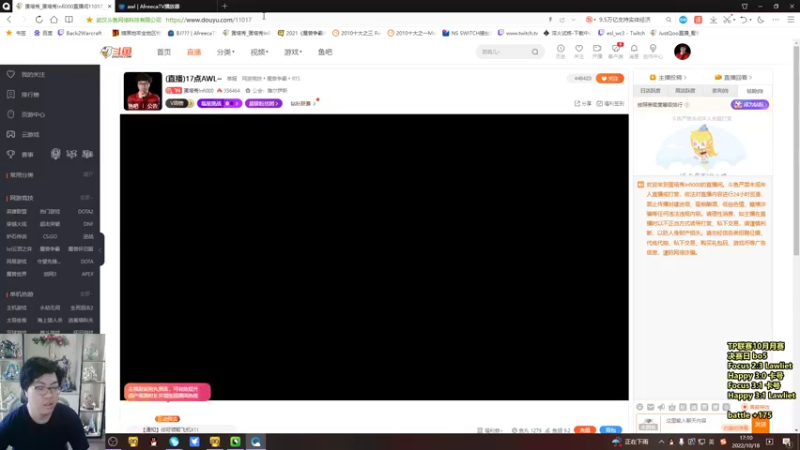Reload the page with refresh icon
The height and width of the screenshot is (450, 800).
pyautogui.click(x=39, y=19)
